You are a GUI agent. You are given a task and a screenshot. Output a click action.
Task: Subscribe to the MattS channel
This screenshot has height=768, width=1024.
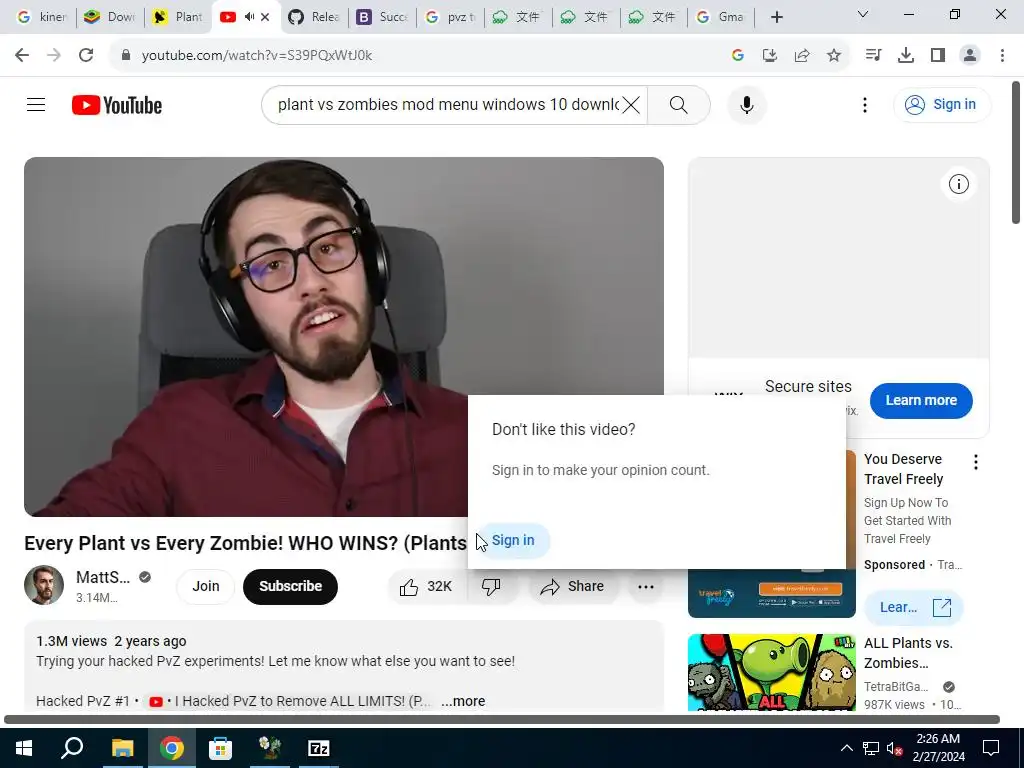point(290,586)
